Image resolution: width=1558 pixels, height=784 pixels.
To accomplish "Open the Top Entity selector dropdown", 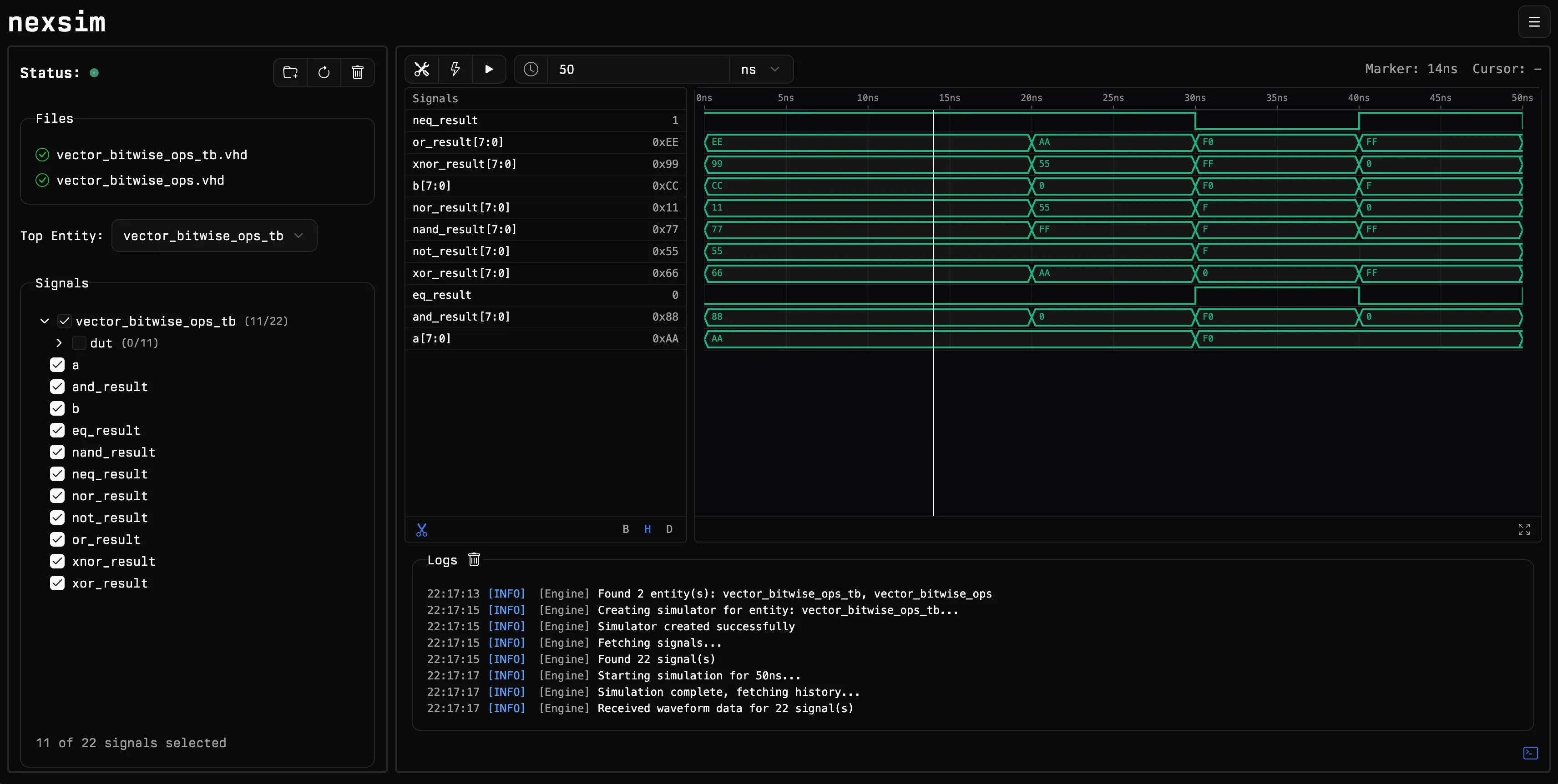I will 214,236.
